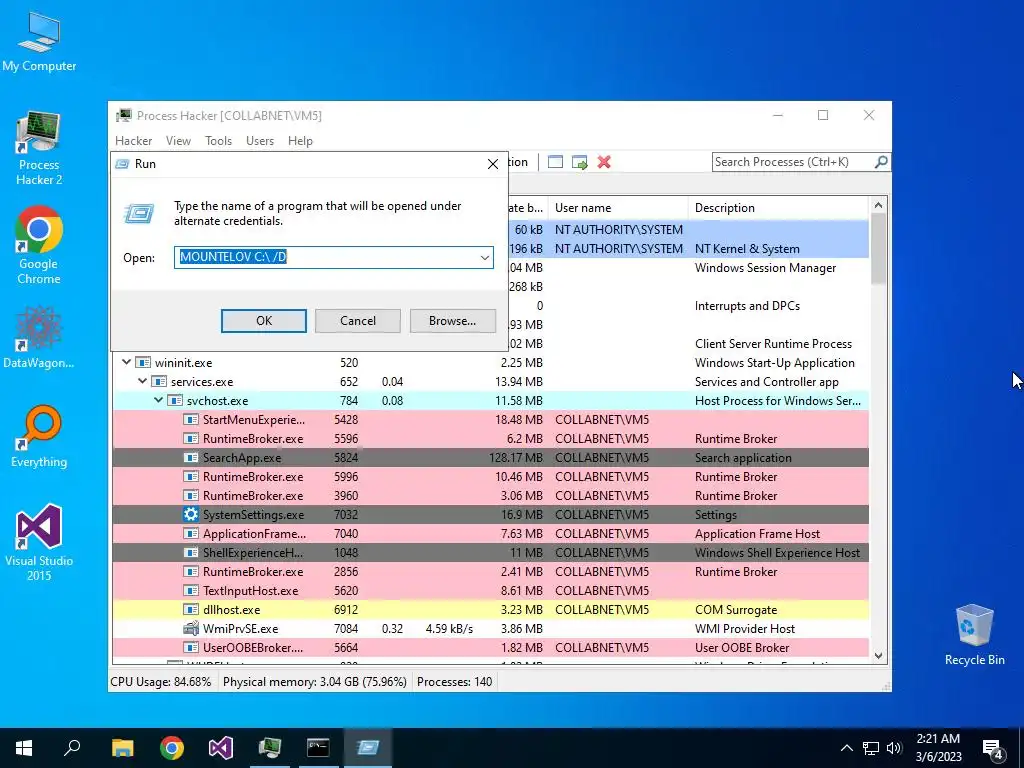Open the Tools menu
Image resolution: width=1024 pixels, height=768 pixels.
coord(218,141)
